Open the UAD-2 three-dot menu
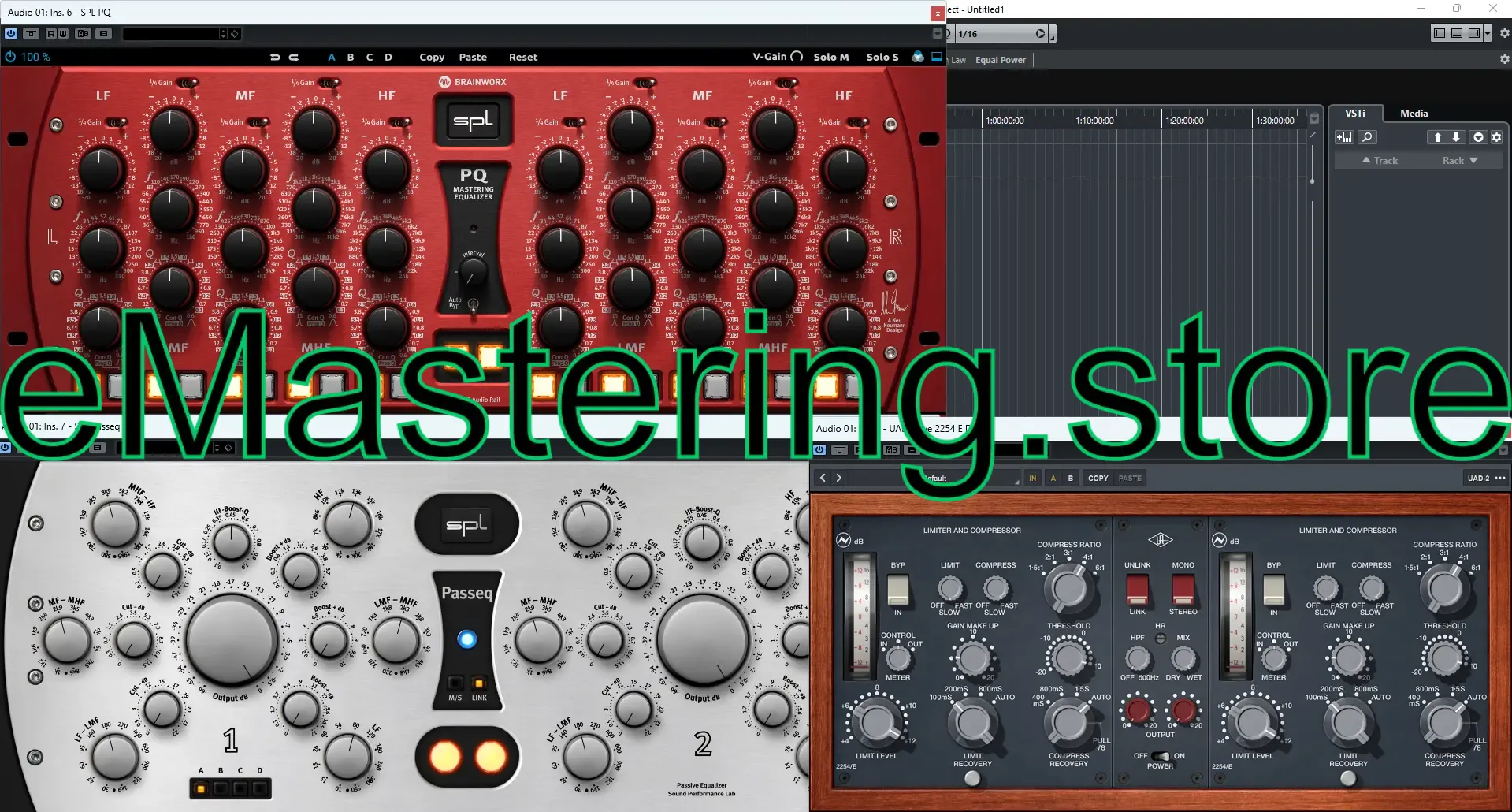Screen dimensions: 1512x812 click(x=1500, y=478)
